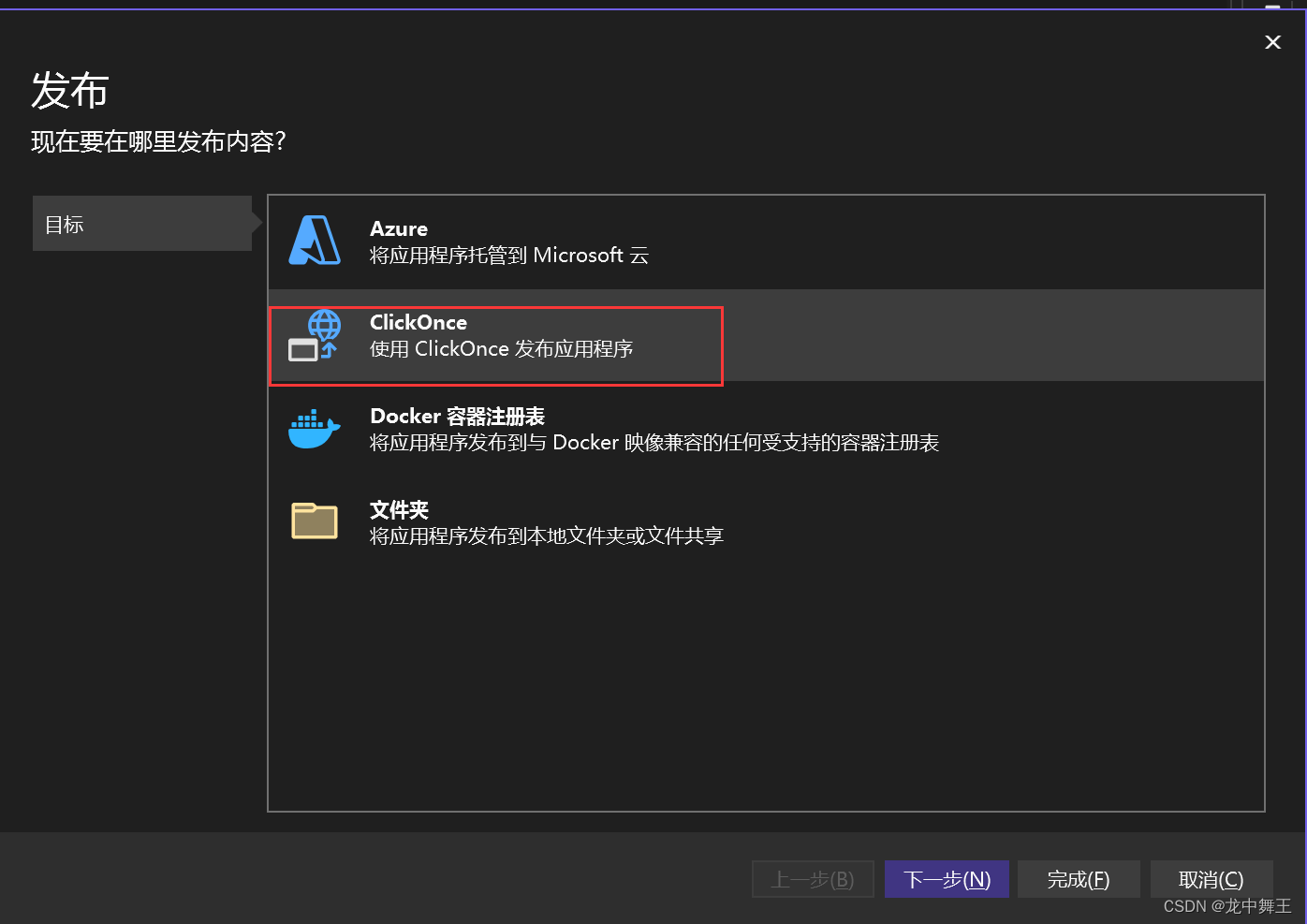Select the Azure title text
The height and width of the screenshot is (924, 1307).
click(x=399, y=228)
